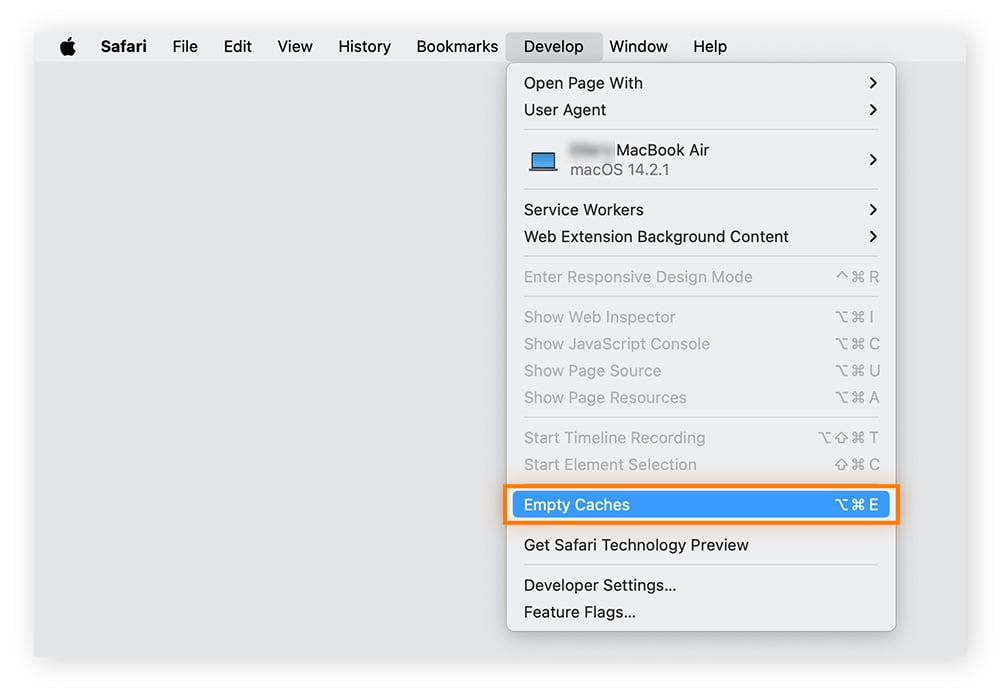Click Empty Caches menu item
Image resolution: width=1000 pixels, height=691 pixels.
pyautogui.click(x=701, y=505)
